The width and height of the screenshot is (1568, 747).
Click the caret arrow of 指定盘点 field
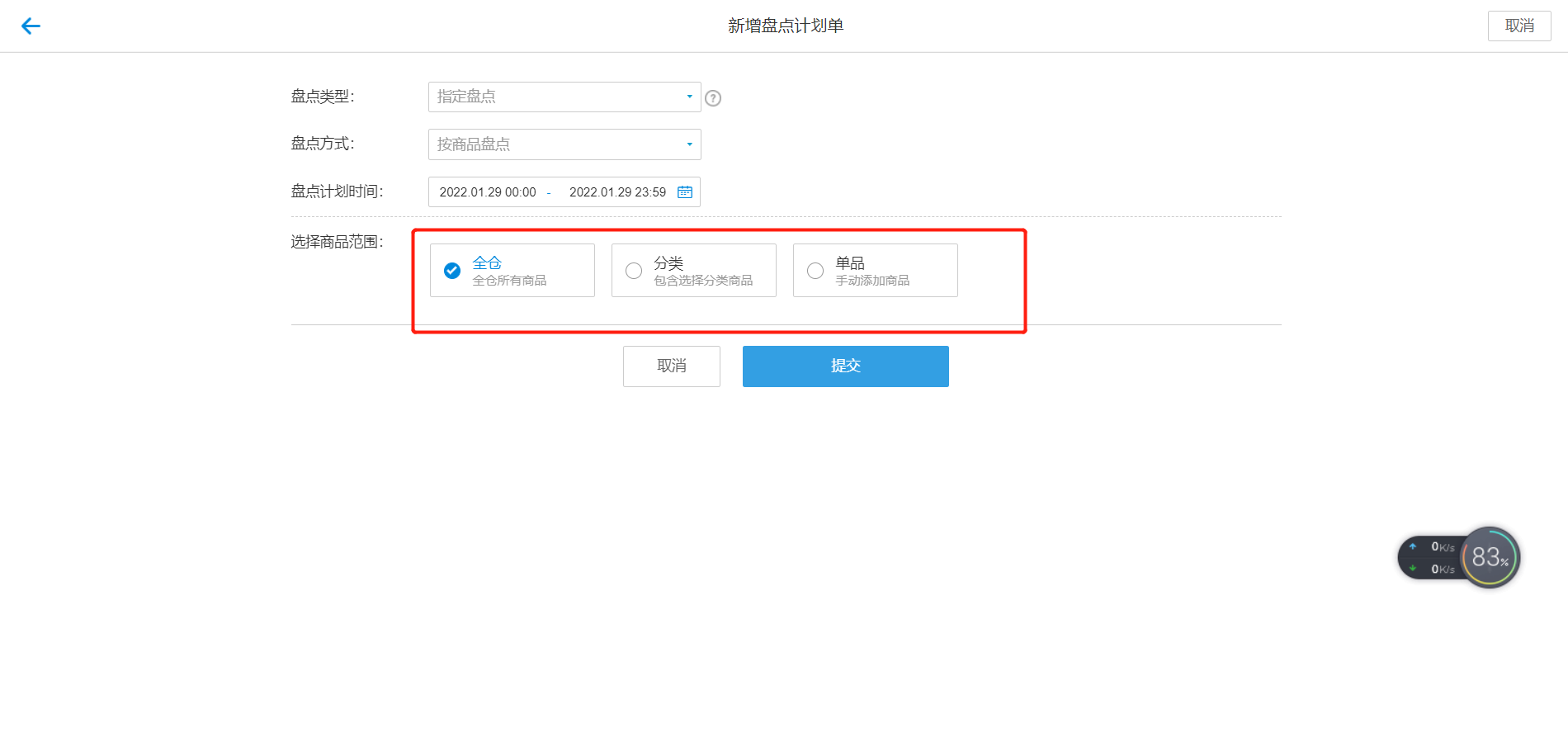click(690, 97)
